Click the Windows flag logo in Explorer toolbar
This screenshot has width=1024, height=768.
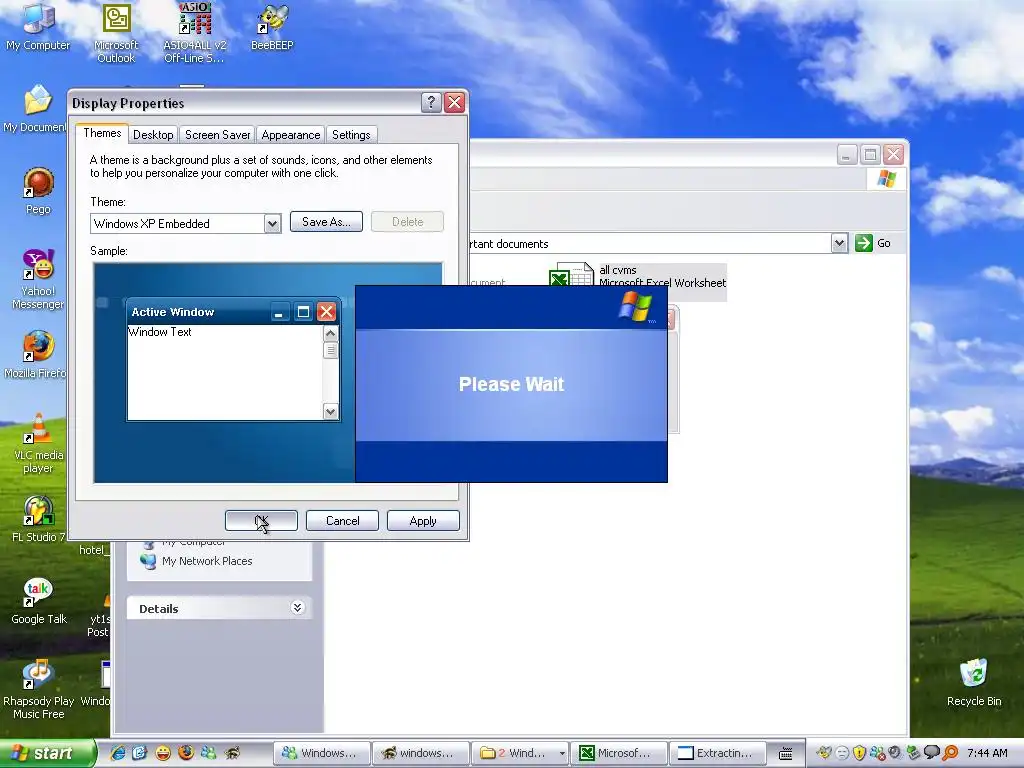[886, 178]
